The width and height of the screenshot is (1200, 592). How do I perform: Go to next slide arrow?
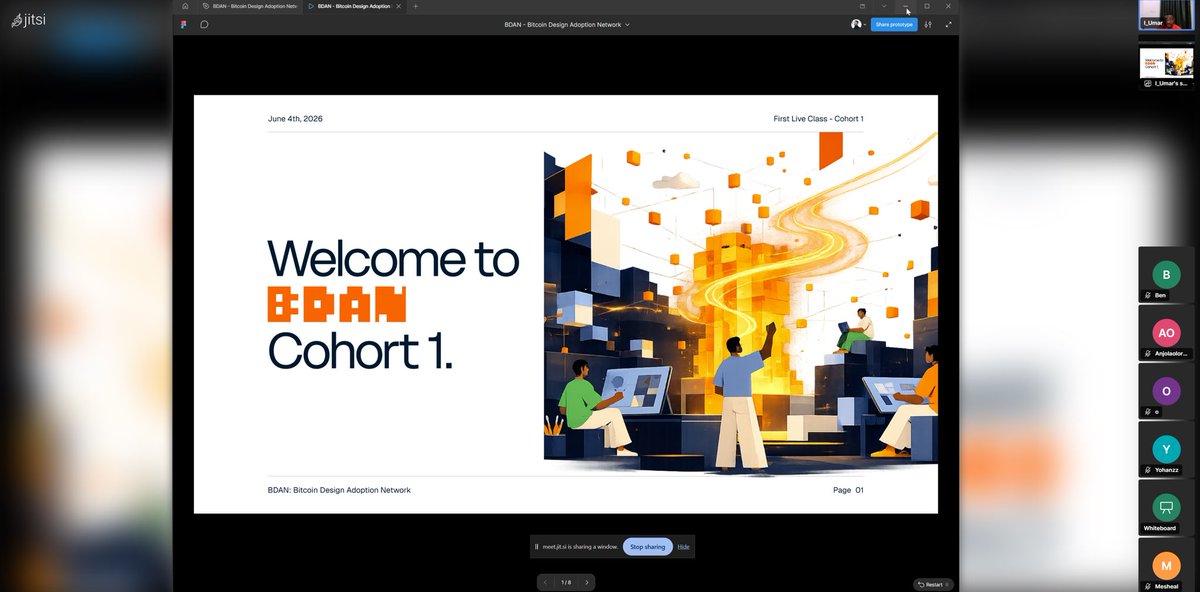587,582
